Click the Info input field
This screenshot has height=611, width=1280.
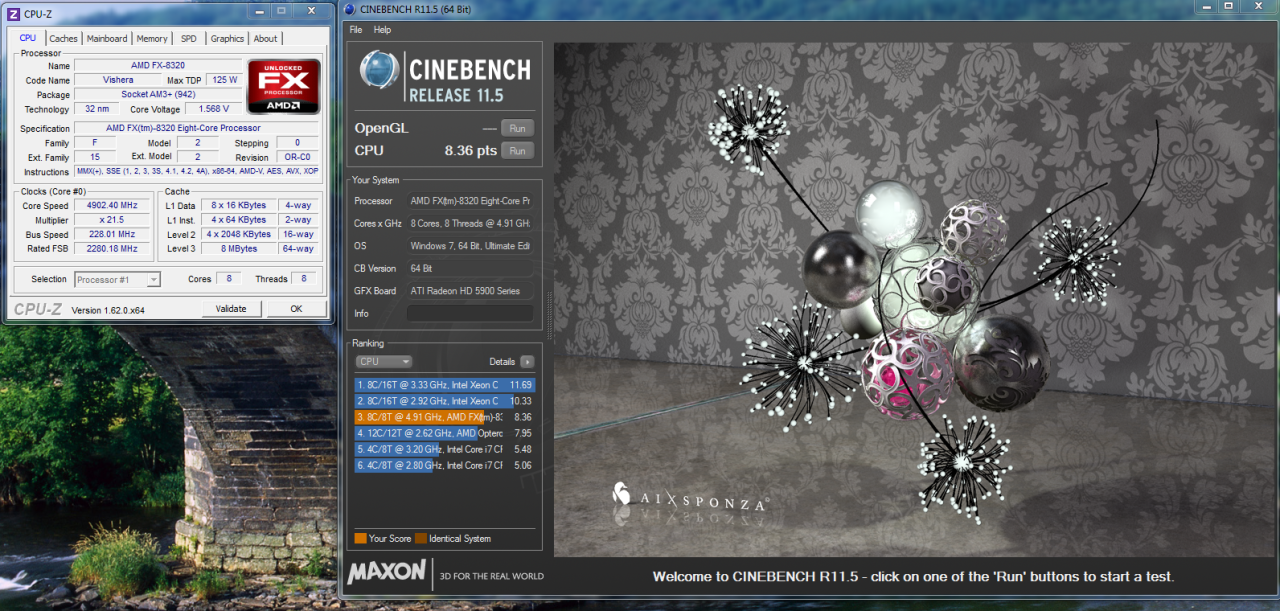click(x=469, y=313)
